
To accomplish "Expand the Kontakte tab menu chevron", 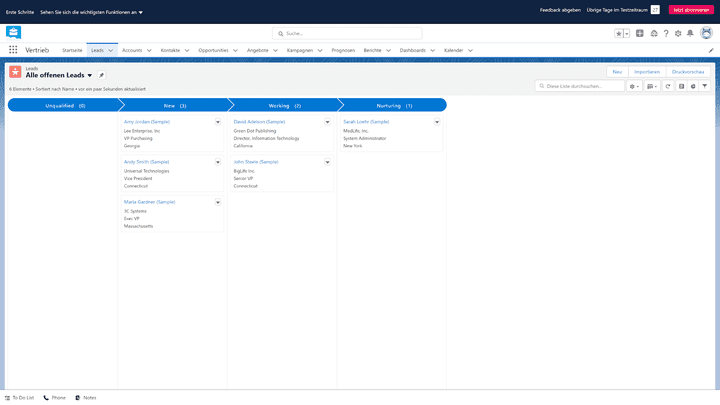I will tap(187, 51).
